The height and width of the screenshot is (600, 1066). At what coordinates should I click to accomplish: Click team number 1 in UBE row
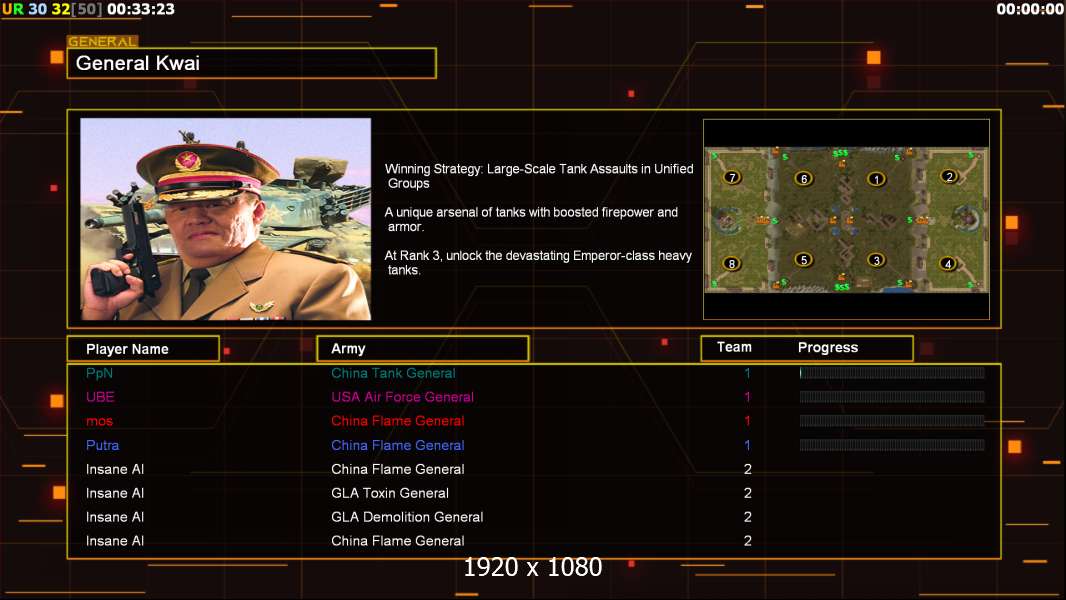pyautogui.click(x=747, y=397)
